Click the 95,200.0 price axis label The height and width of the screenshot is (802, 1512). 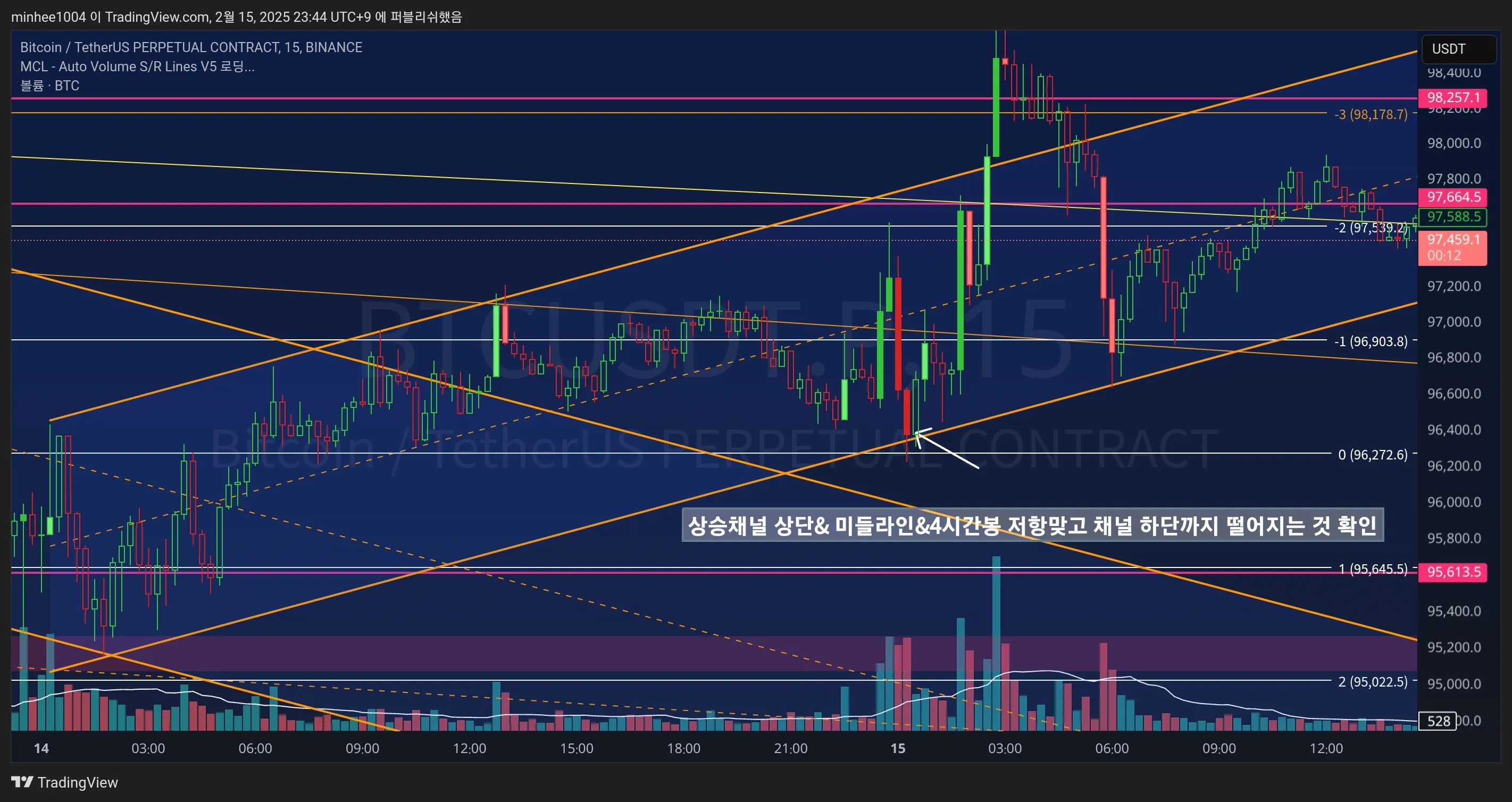click(1455, 647)
